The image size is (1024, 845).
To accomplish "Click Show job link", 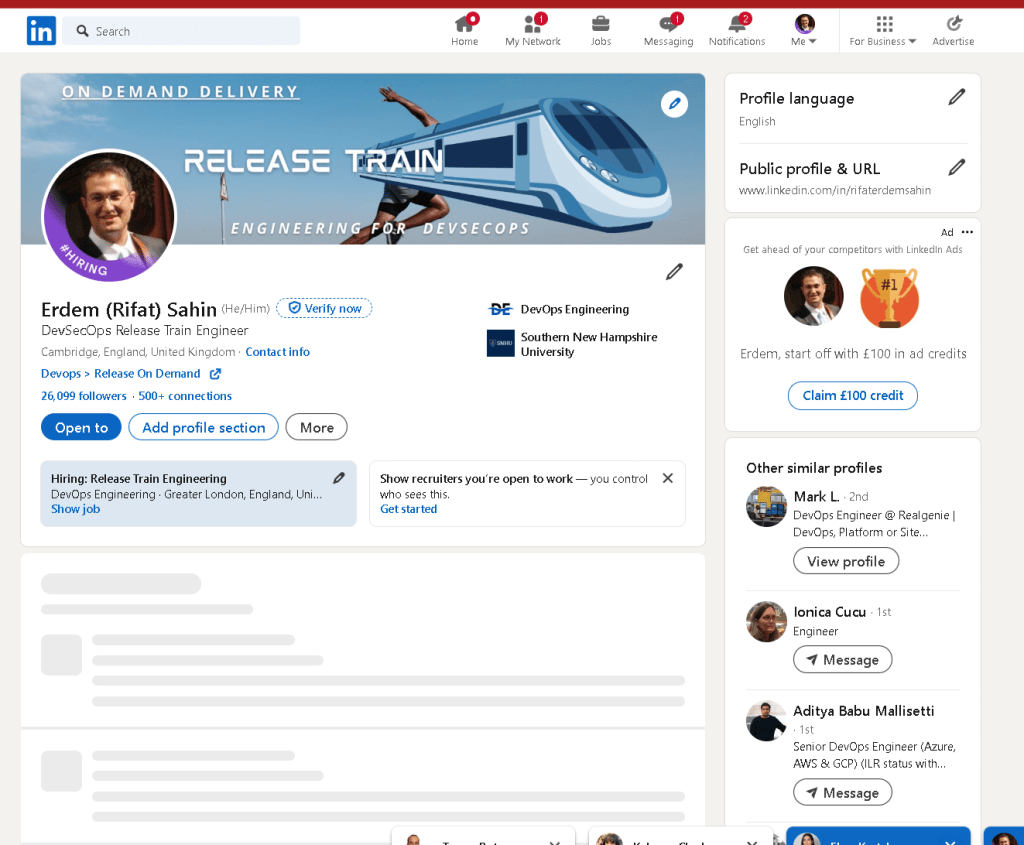I will [x=76, y=509].
